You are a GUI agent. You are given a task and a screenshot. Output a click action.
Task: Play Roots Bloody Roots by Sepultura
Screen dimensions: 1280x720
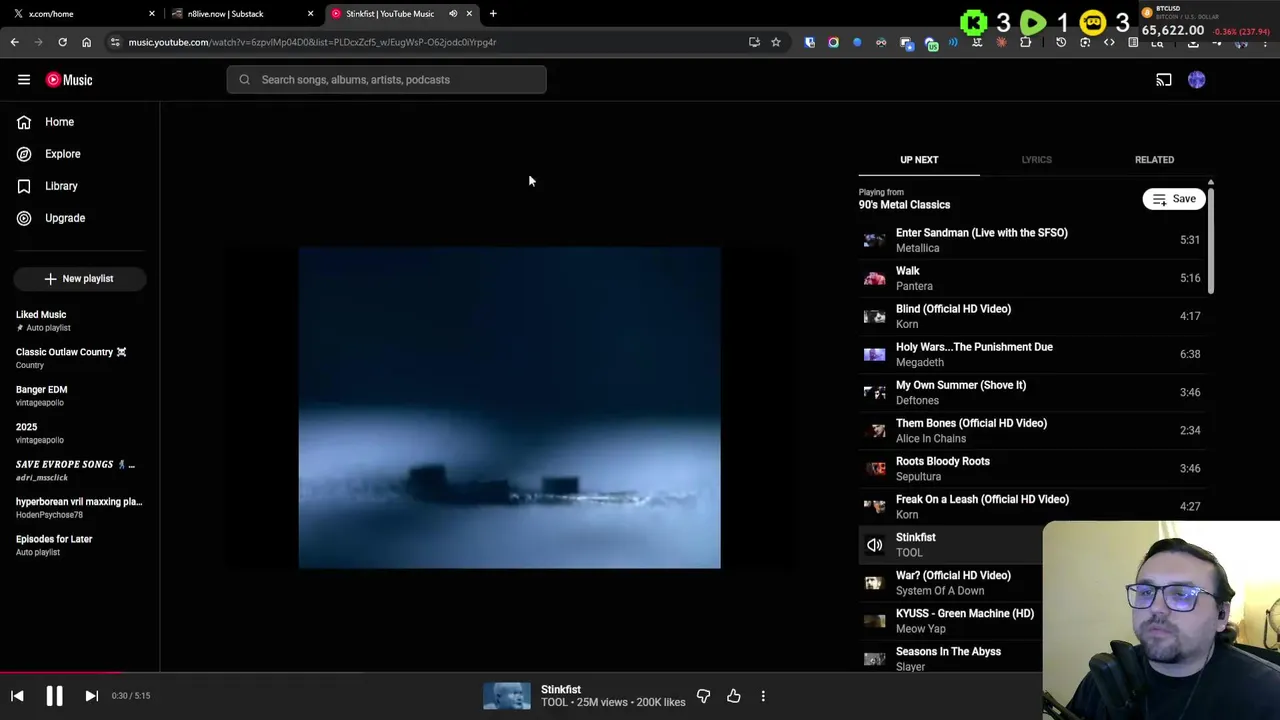[x=1031, y=468]
